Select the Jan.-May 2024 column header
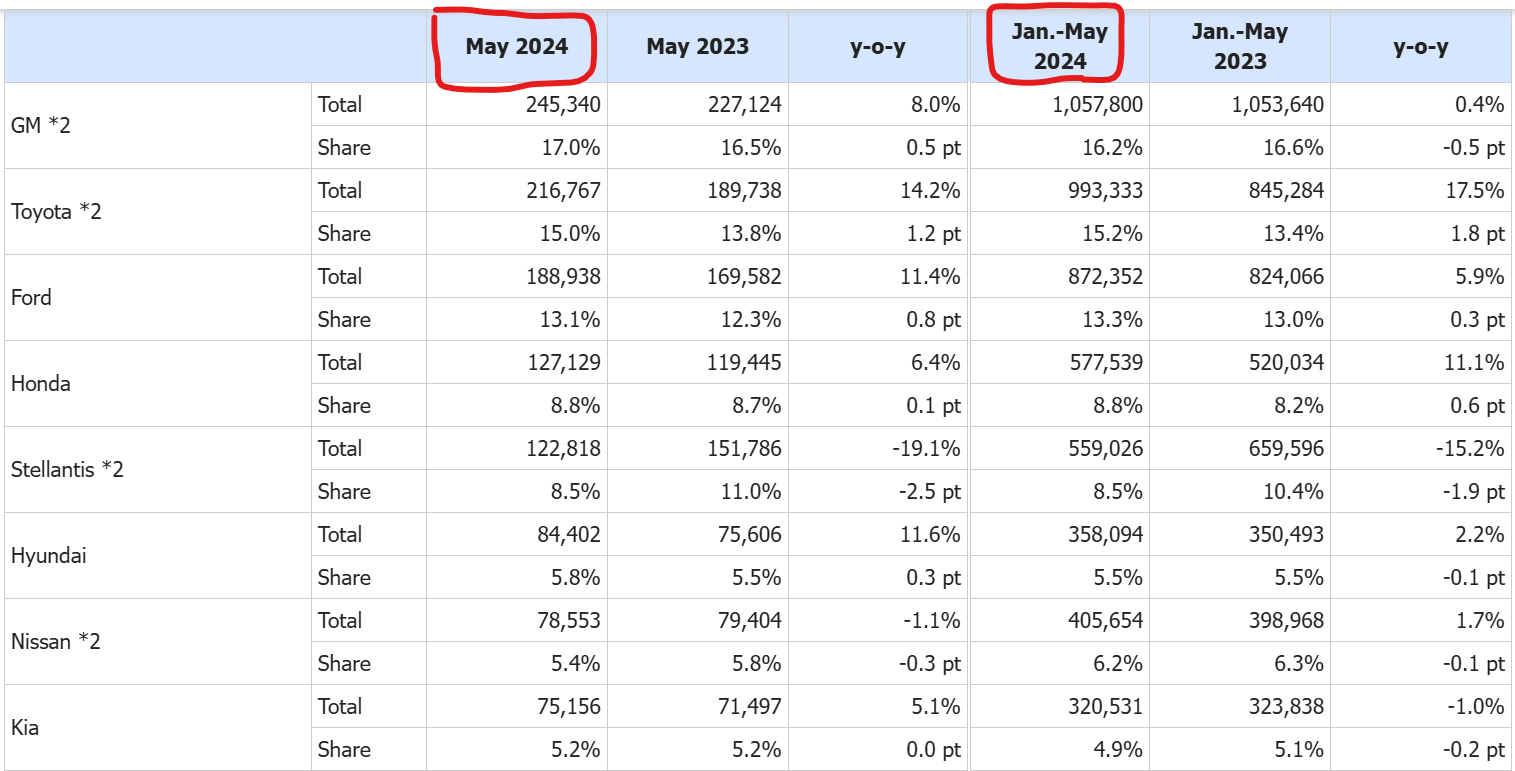 pos(1059,47)
